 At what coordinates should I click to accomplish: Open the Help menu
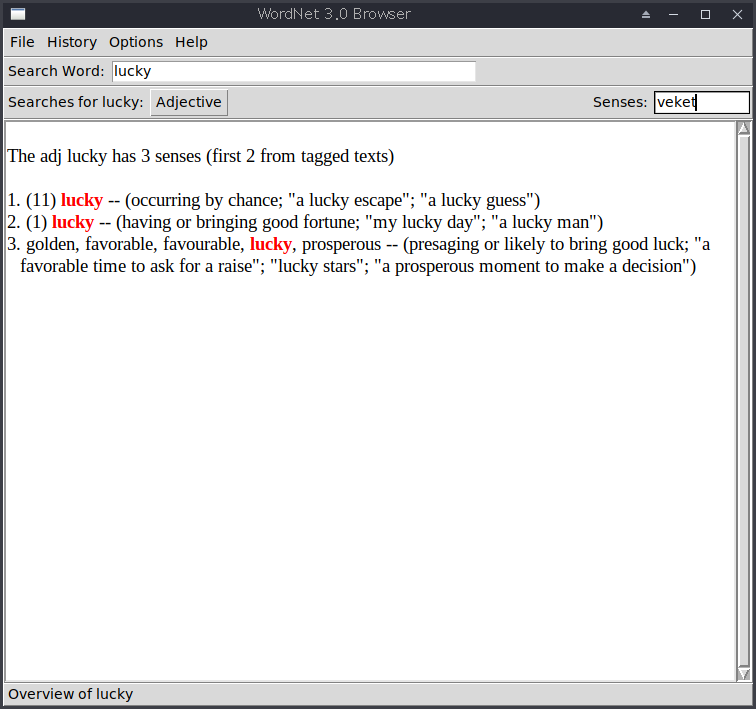(x=191, y=42)
